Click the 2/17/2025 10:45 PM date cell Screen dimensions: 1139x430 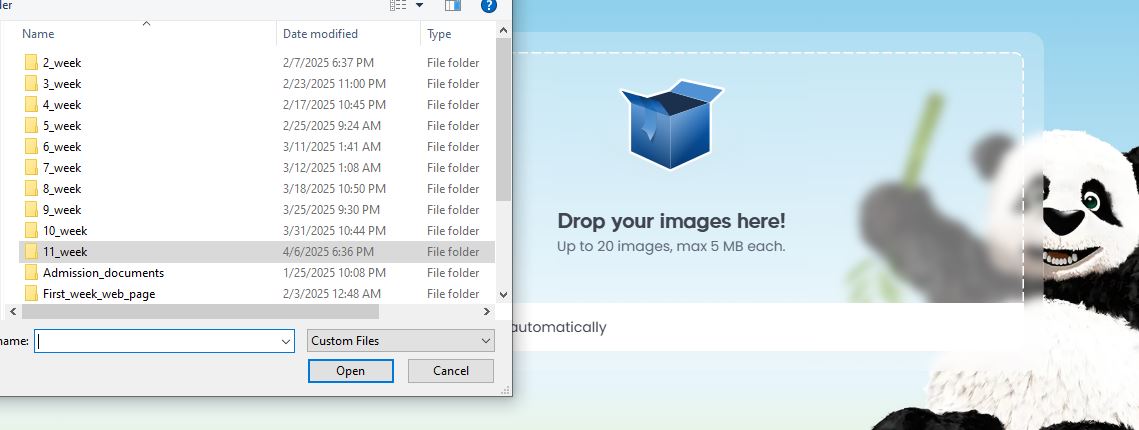[x=334, y=105]
